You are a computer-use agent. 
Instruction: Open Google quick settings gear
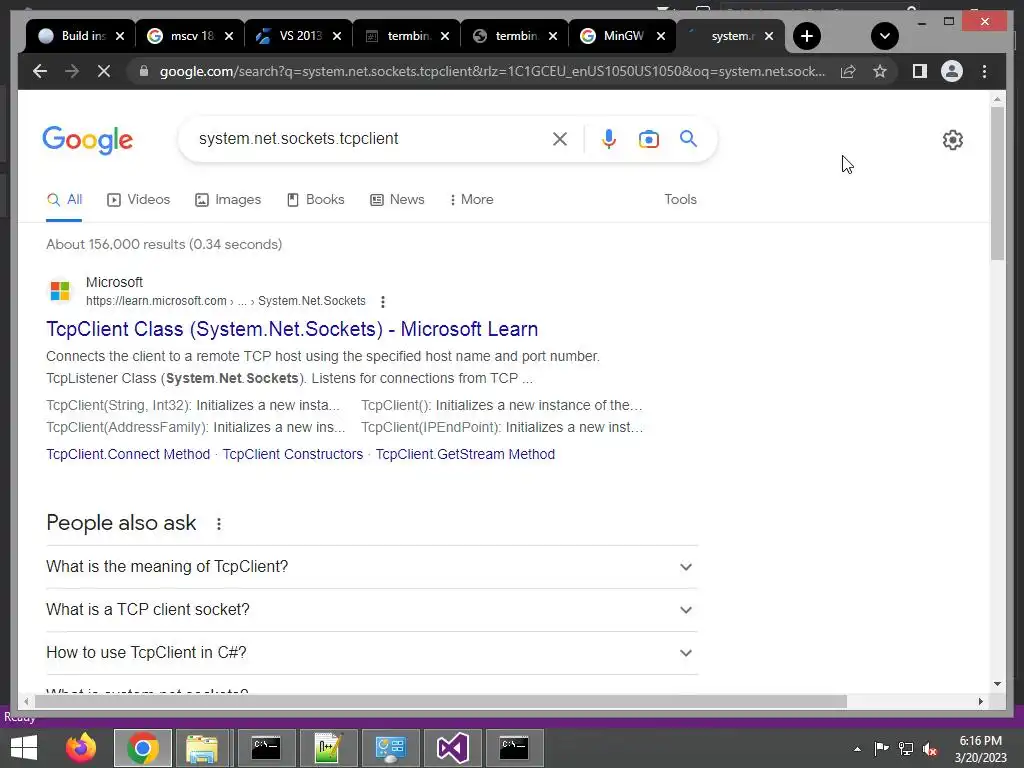tap(952, 140)
